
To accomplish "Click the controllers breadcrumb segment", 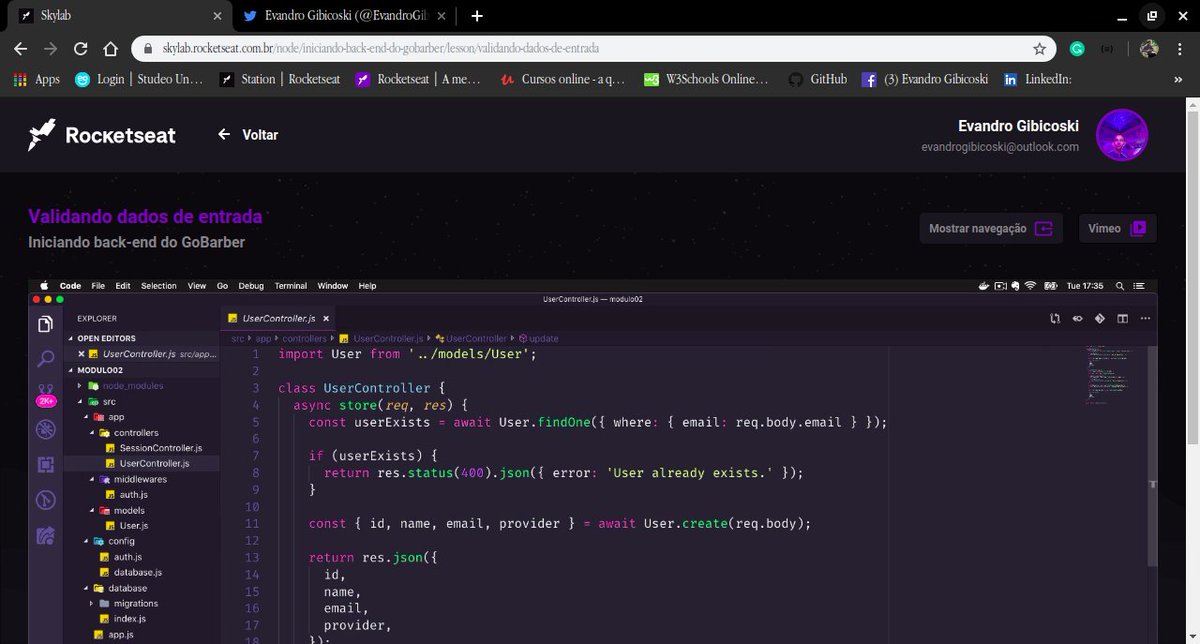I will click(x=304, y=339).
